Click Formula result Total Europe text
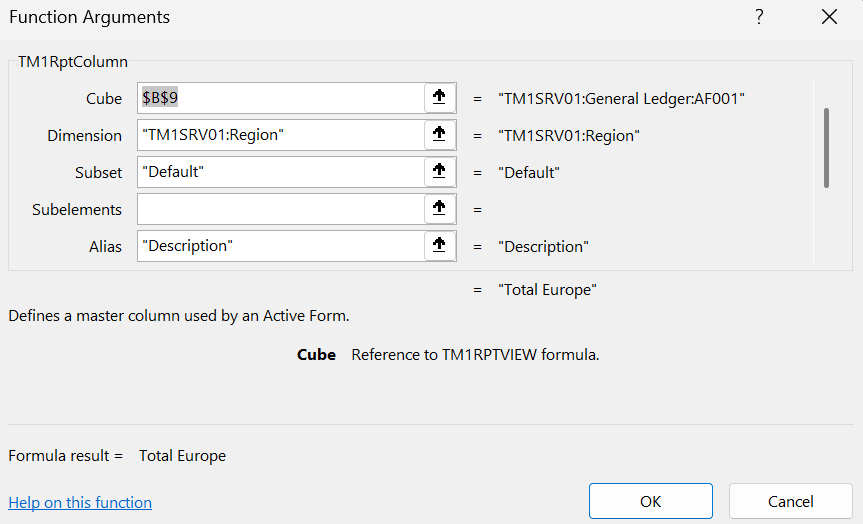The width and height of the screenshot is (863, 524). tap(182, 456)
